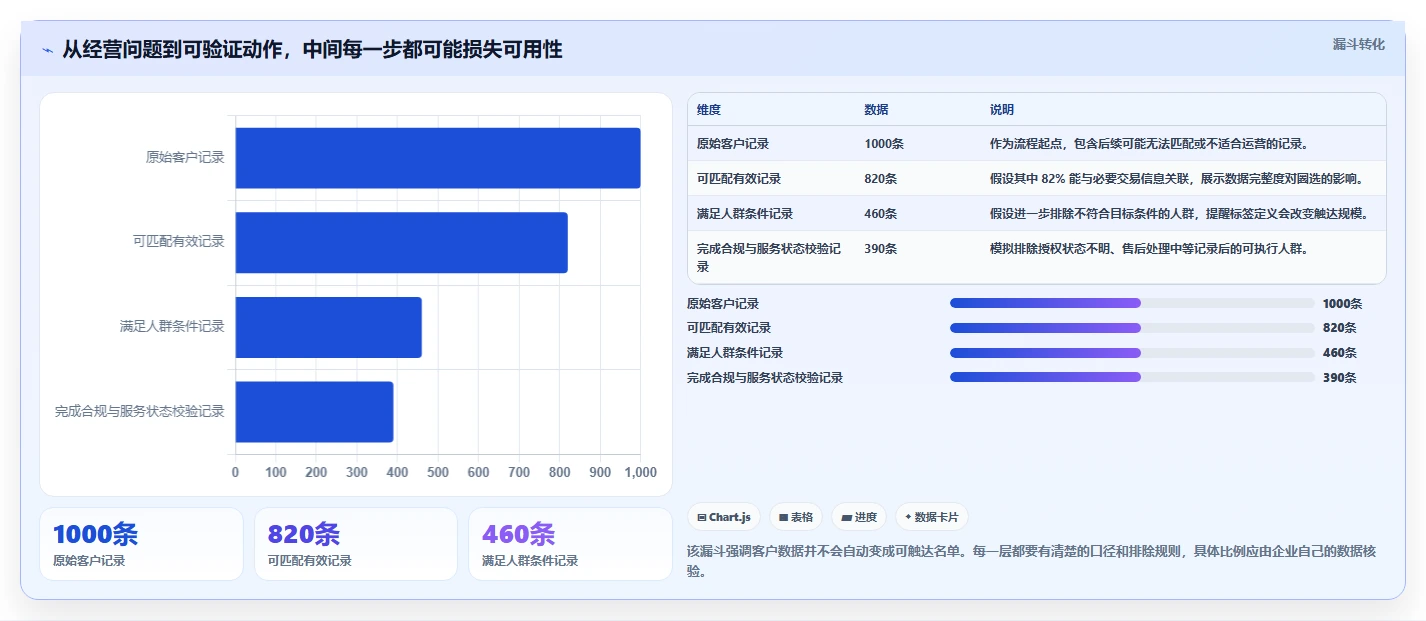
Task: Click the 可匹配有效记录 progress bar
Action: click(1132, 327)
